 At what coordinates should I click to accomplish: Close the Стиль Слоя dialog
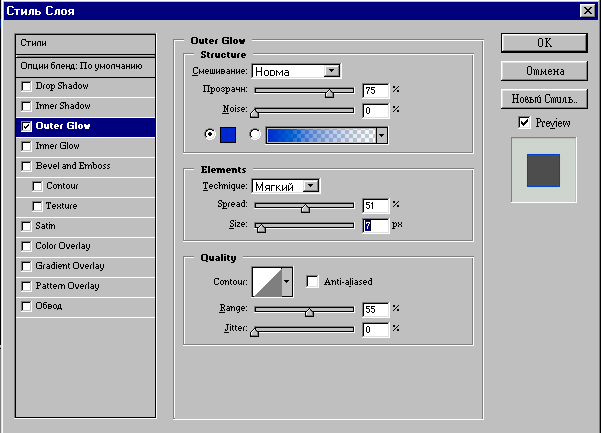point(588,10)
